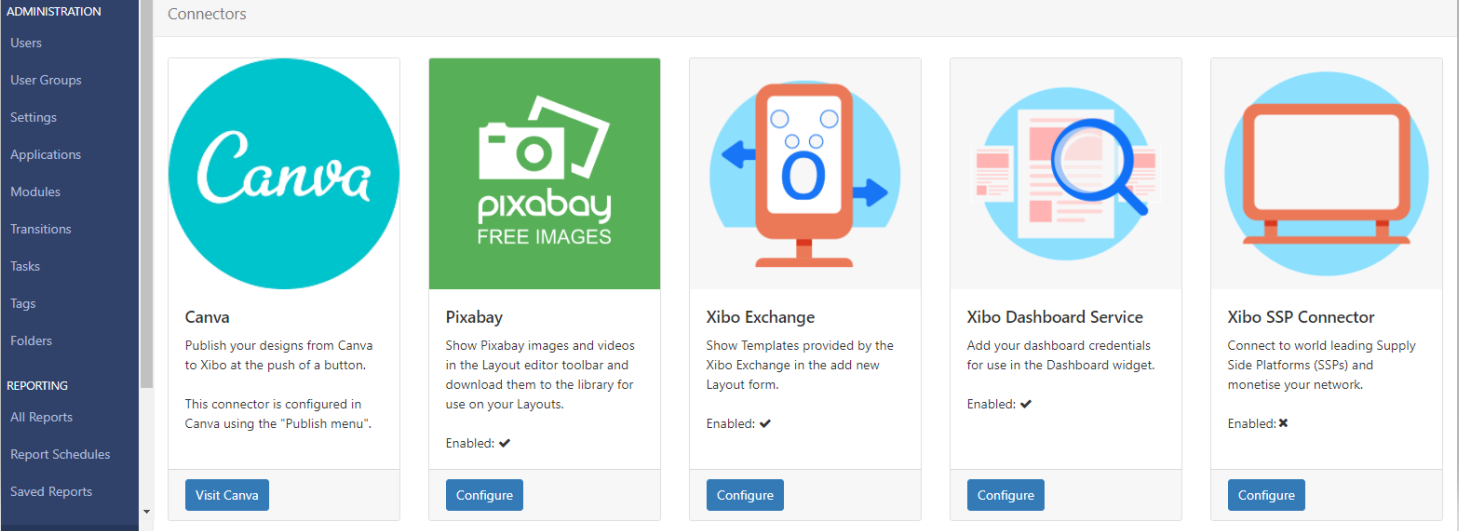
Task: Click the Xibo Exchange enabled checkmark
Action: [765, 423]
